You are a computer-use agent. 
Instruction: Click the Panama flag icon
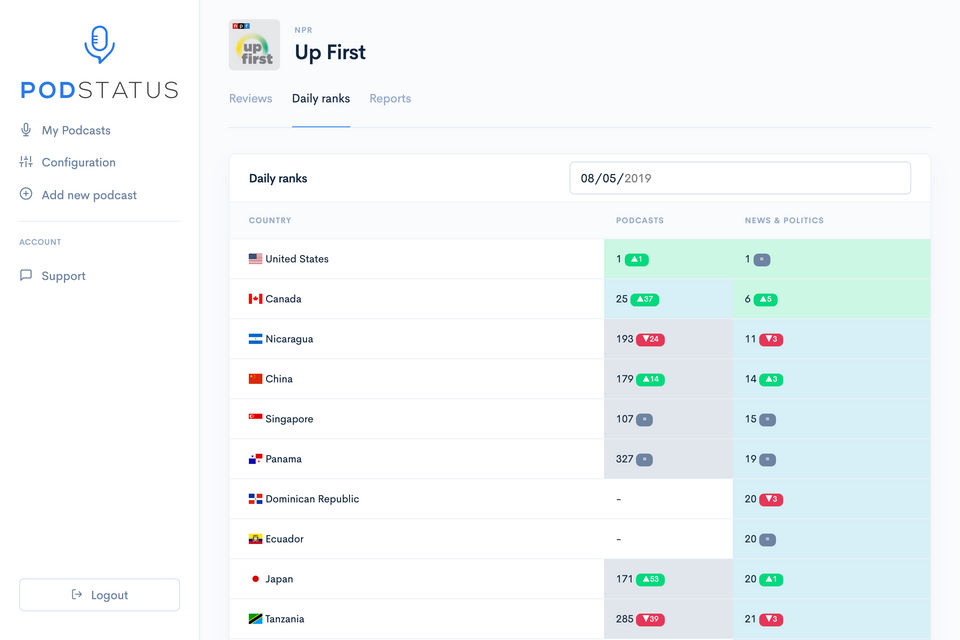point(255,459)
